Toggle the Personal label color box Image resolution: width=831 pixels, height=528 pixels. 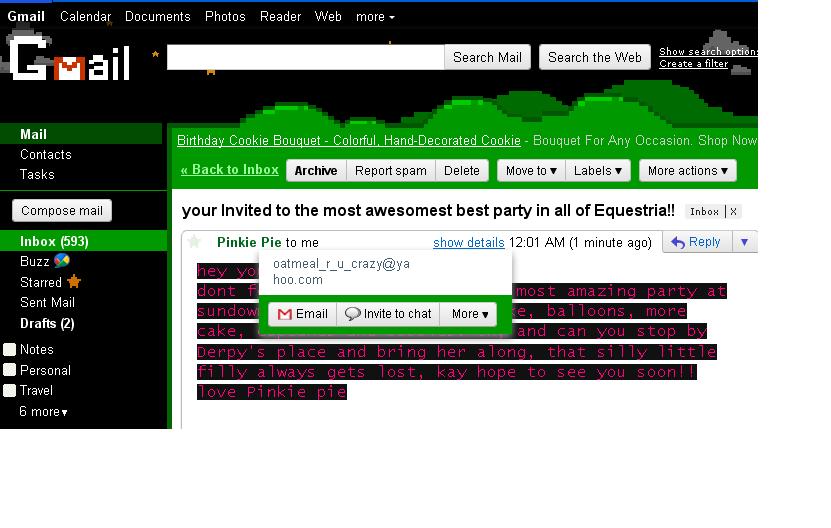10,369
